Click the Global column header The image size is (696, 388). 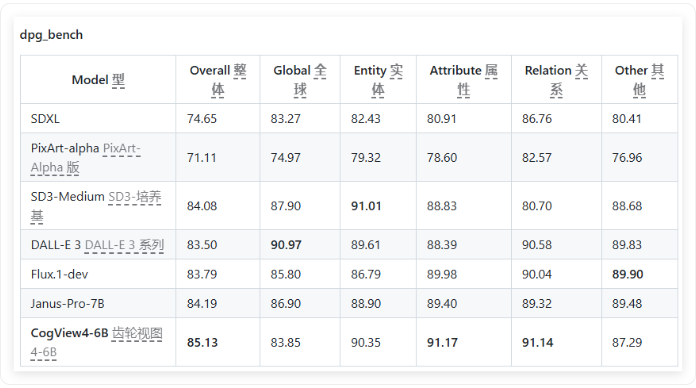click(300, 80)
